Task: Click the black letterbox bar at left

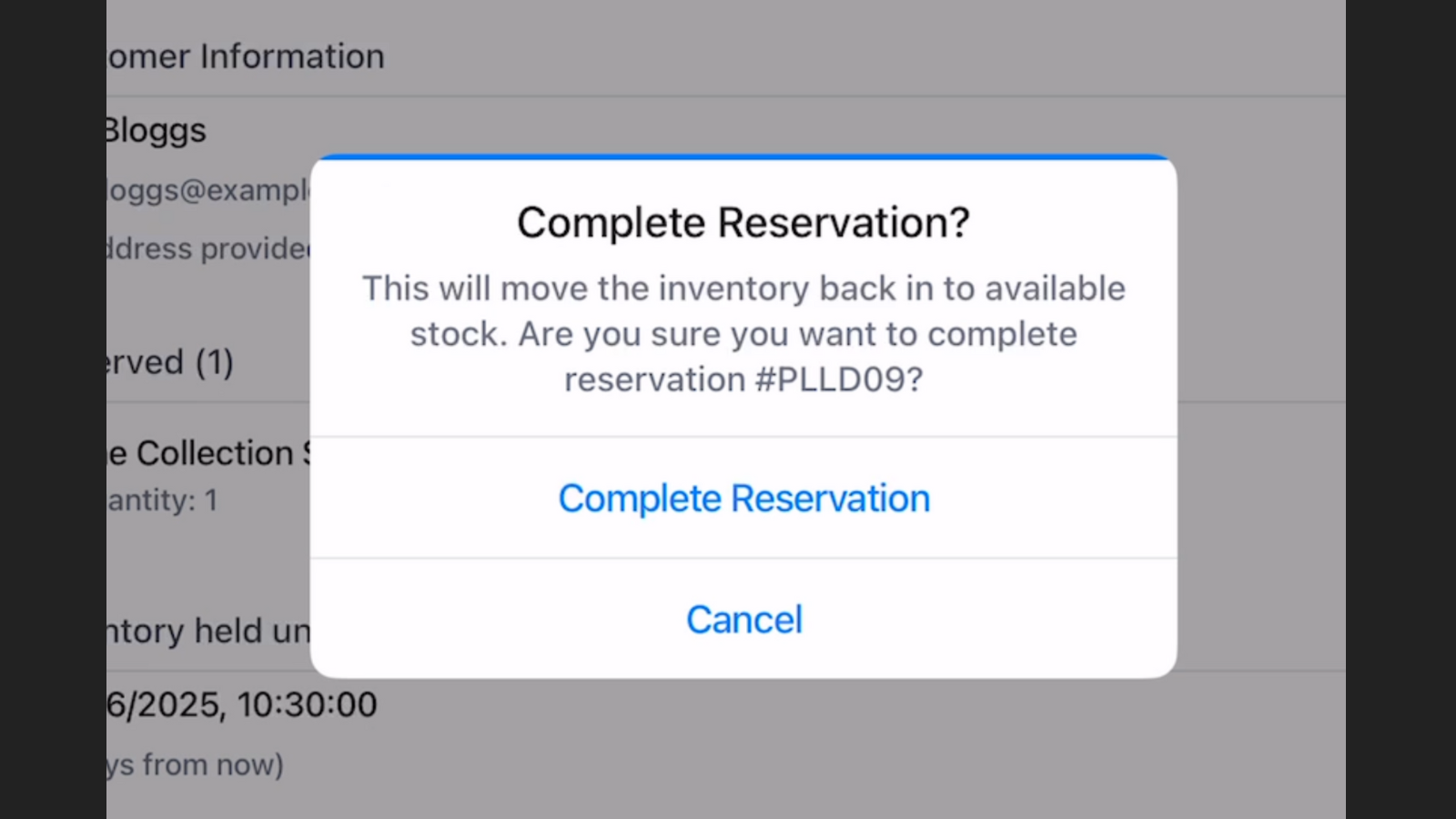Action: [x=53, y=409]
